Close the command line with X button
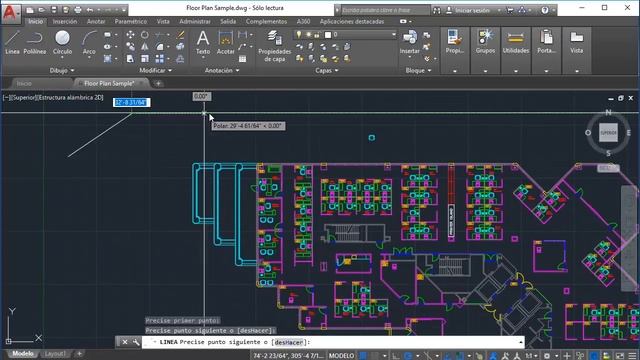The width and height of the screenshot is (640, 360). 125,342
